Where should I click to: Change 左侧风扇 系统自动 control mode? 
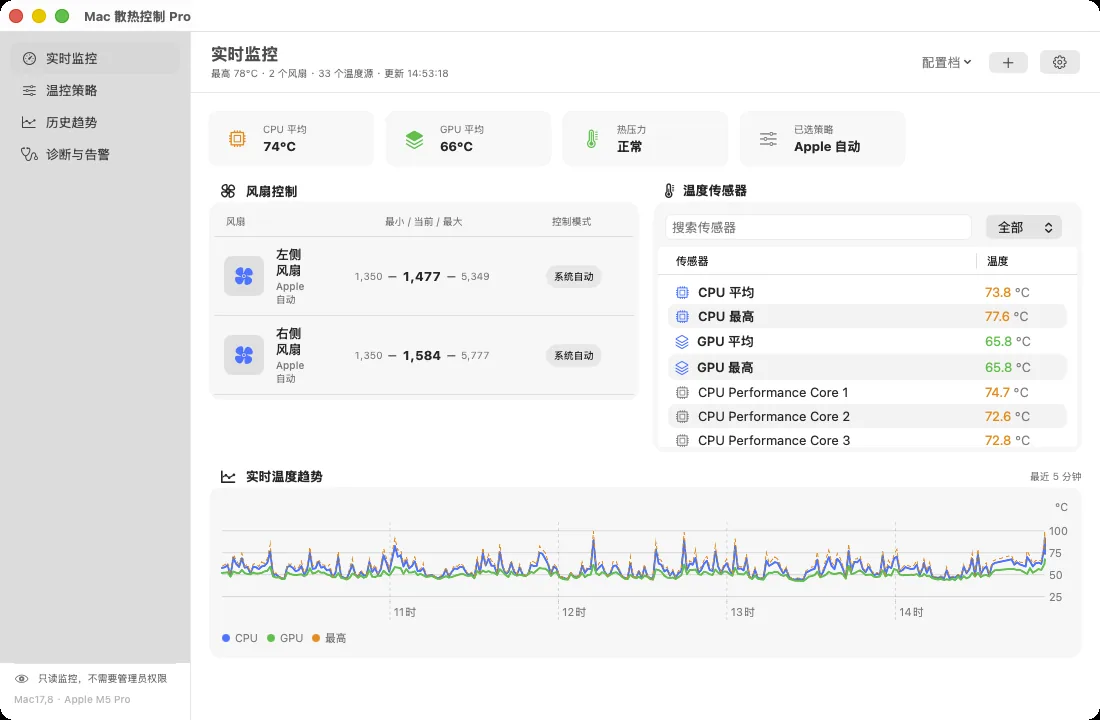click(x=574, y=276)
